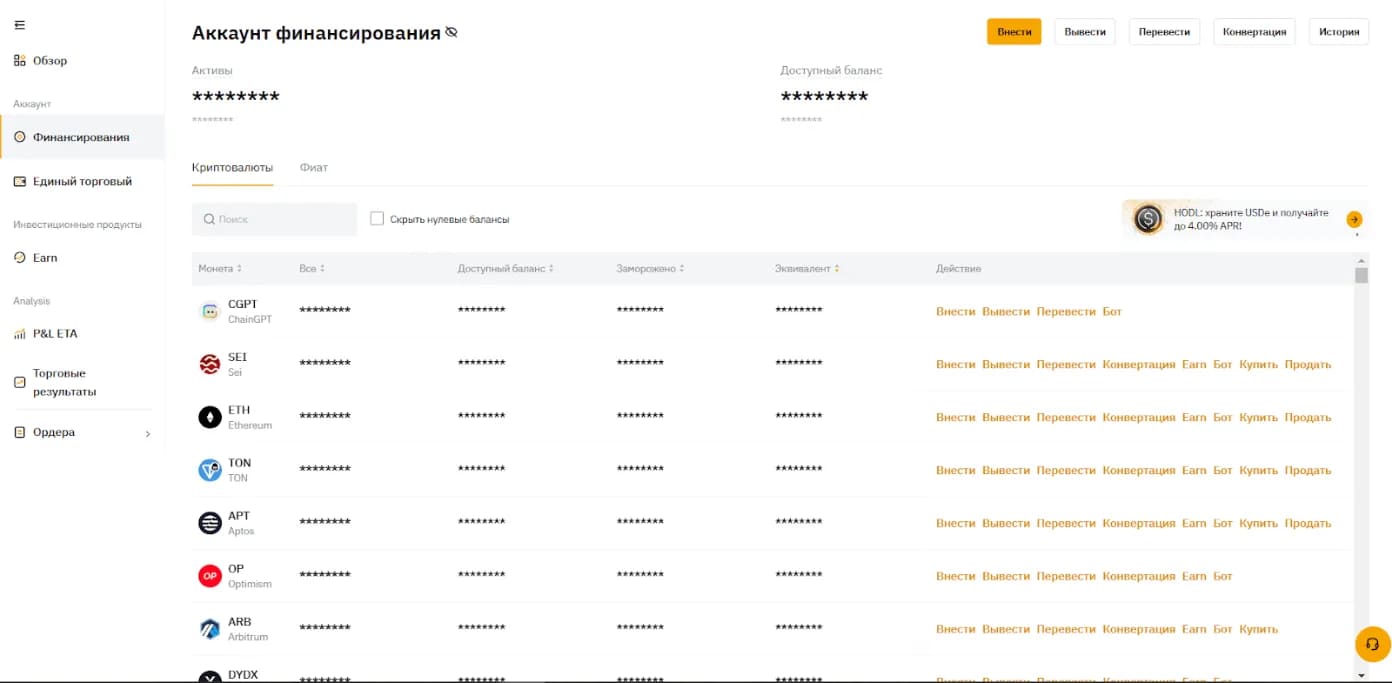Click the Arbitrum ARB coin icon
Screen dimensions: 1392x683
click(210, 629)
